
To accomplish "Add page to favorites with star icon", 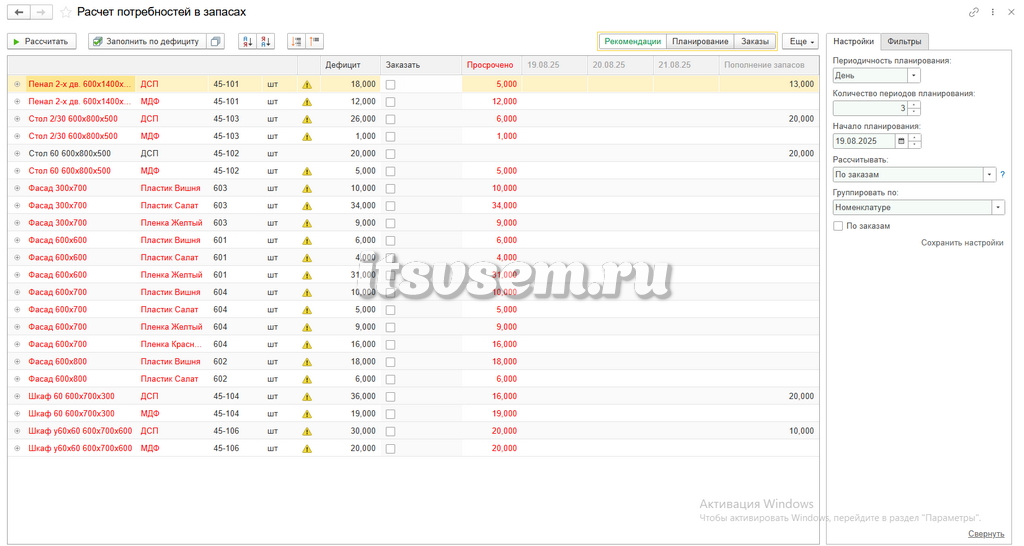I will [x=65, y=12].
